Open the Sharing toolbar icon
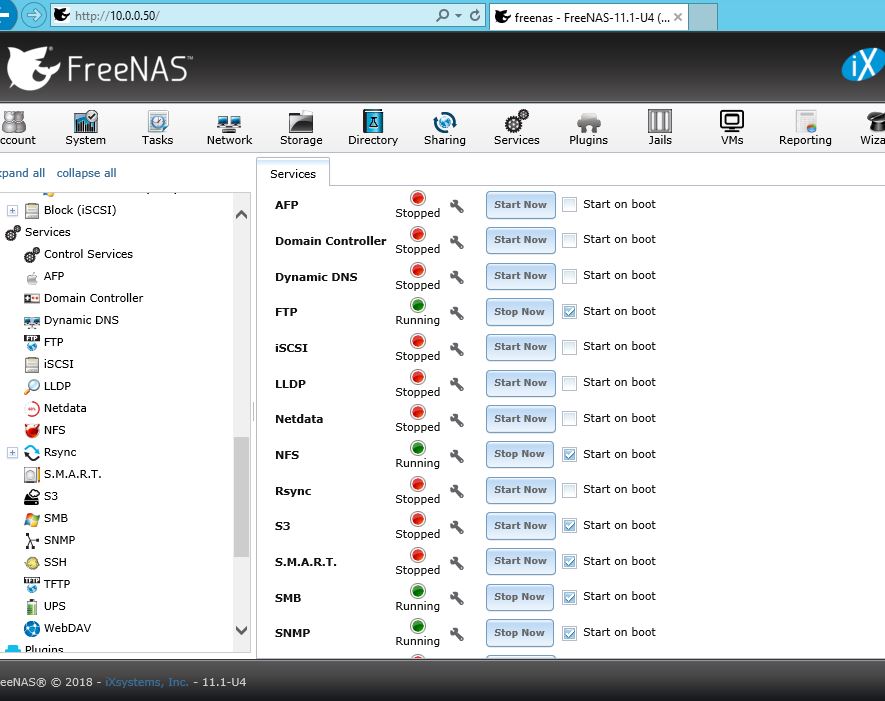The image size is (885, 701). pyautogui.click(x=445, y=128)
